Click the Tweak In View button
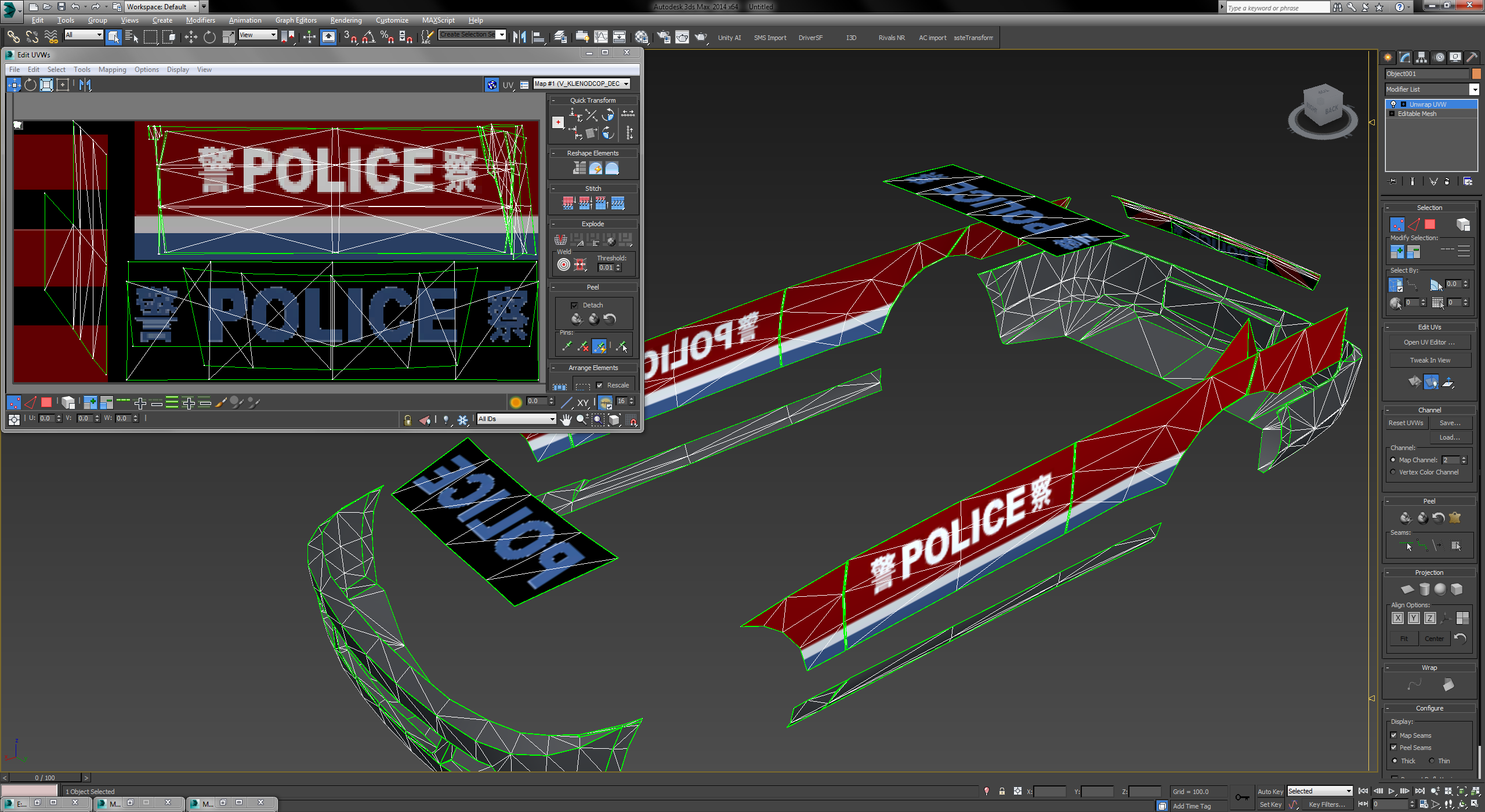 (1430, 360)
